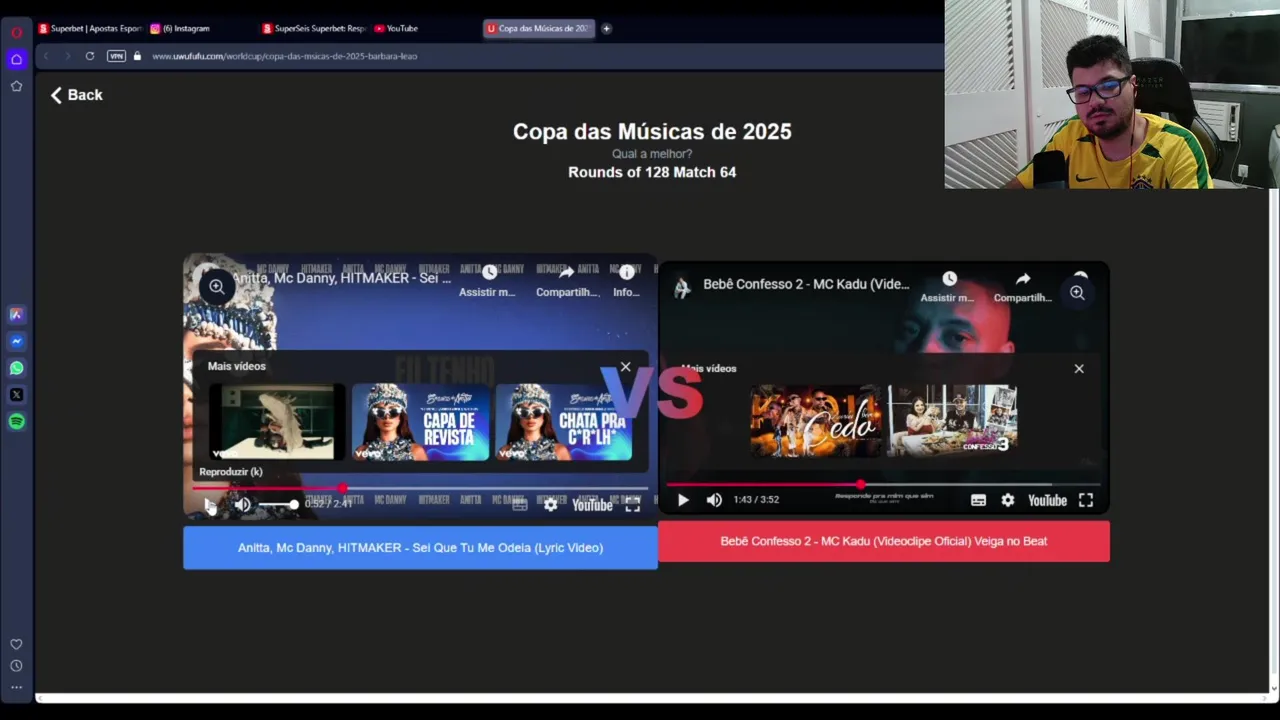Open settings gear on Anitta video
The image size is (1280, 720).
coord(551,505)
